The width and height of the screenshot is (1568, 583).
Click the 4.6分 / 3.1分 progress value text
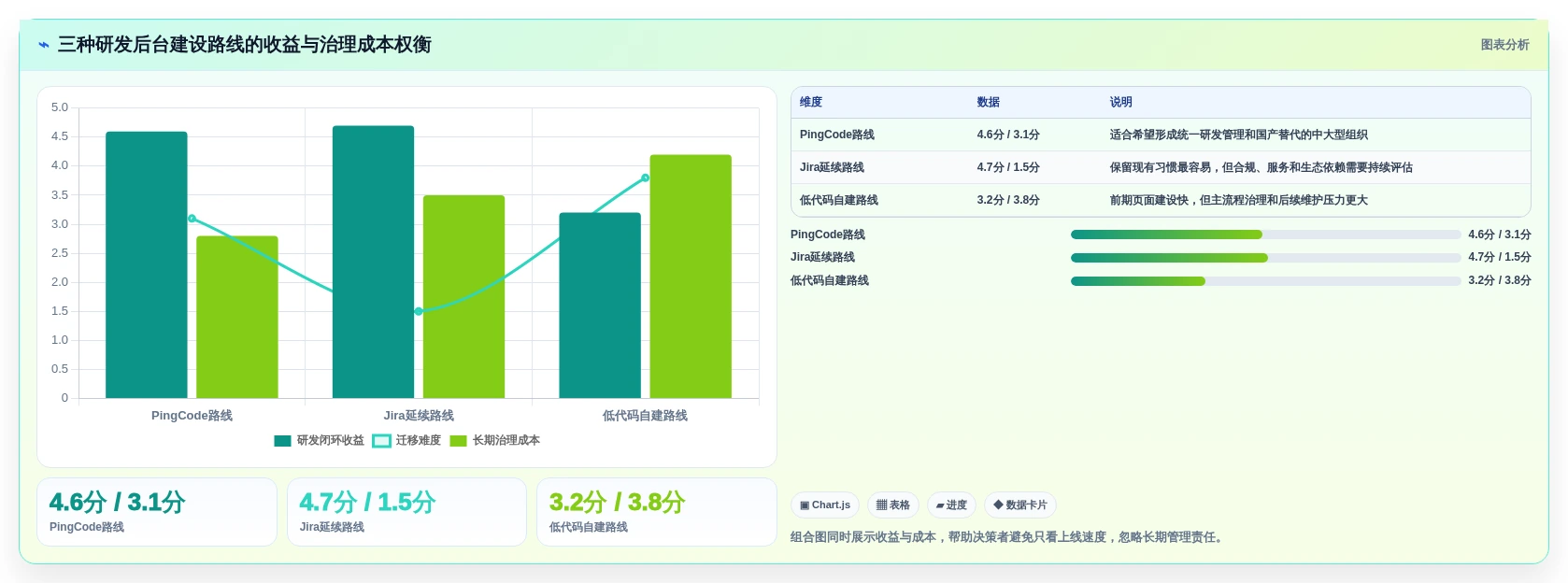point(1500,235)
